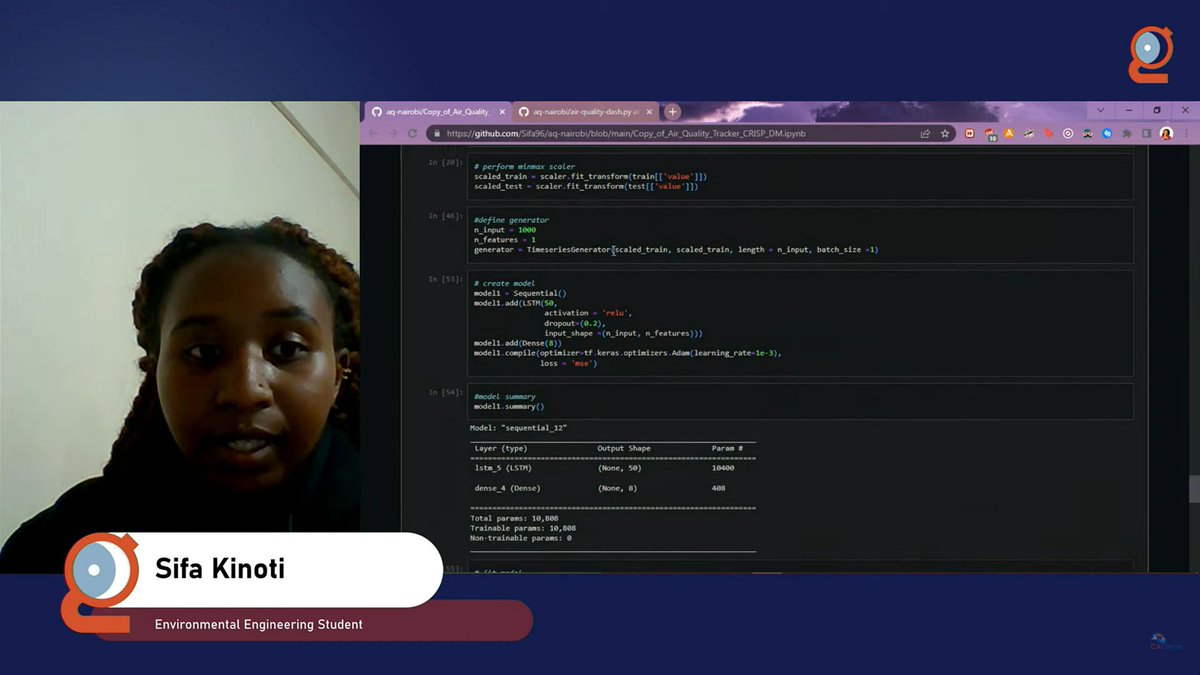Click the scaled_train minmax scaler code cell
The width and height of the screenshot is (1200, 675).
click(800, 176)
